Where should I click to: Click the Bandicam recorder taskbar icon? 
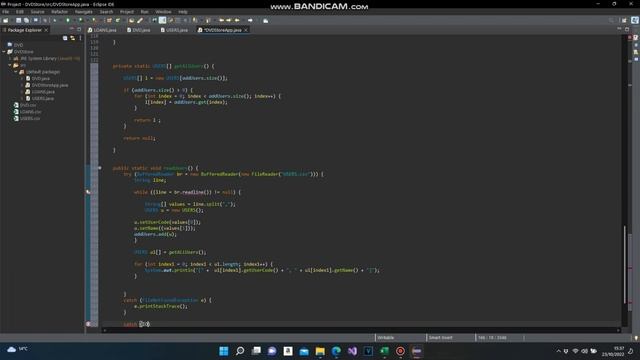(400, 351)
